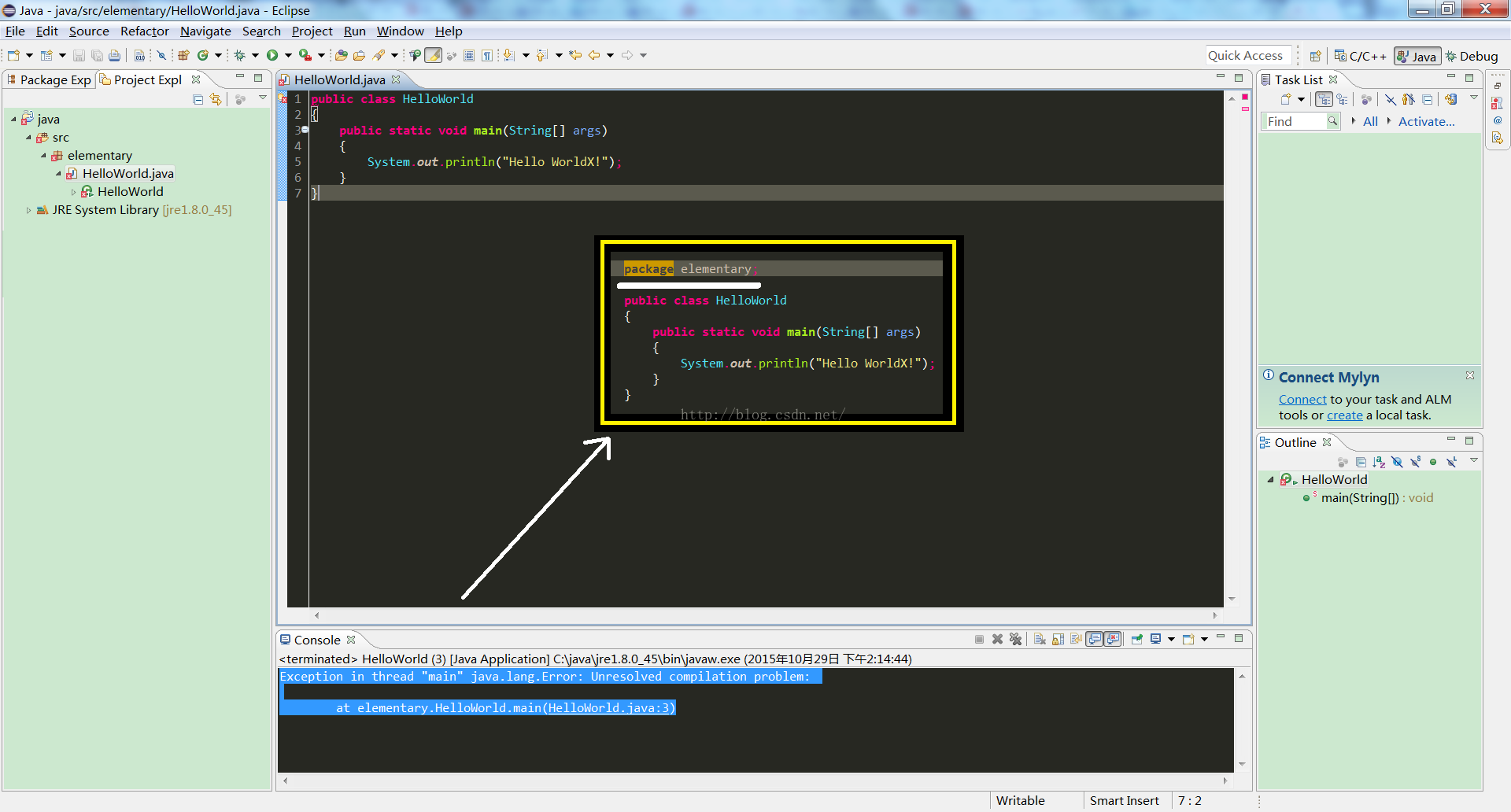The height and width of the screenshot is (812, 1511).
Task: Toggle Word Wrap in Console
Action: (1076, 639)
